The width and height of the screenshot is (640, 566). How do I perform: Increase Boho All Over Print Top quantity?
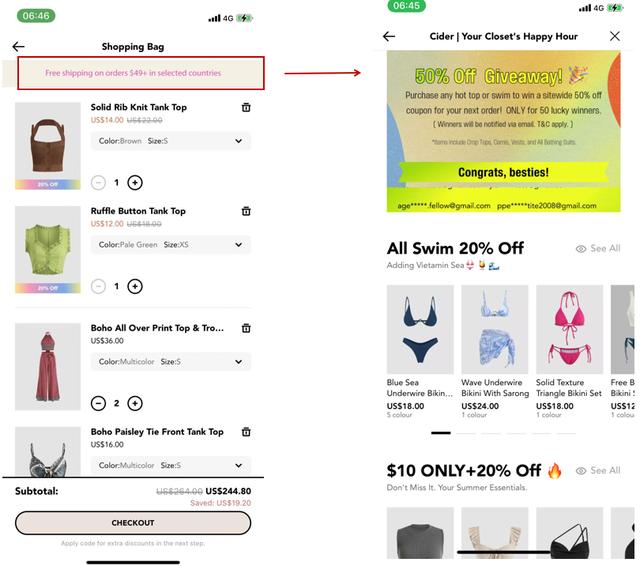pyautogui.click(x=135, y=403)
